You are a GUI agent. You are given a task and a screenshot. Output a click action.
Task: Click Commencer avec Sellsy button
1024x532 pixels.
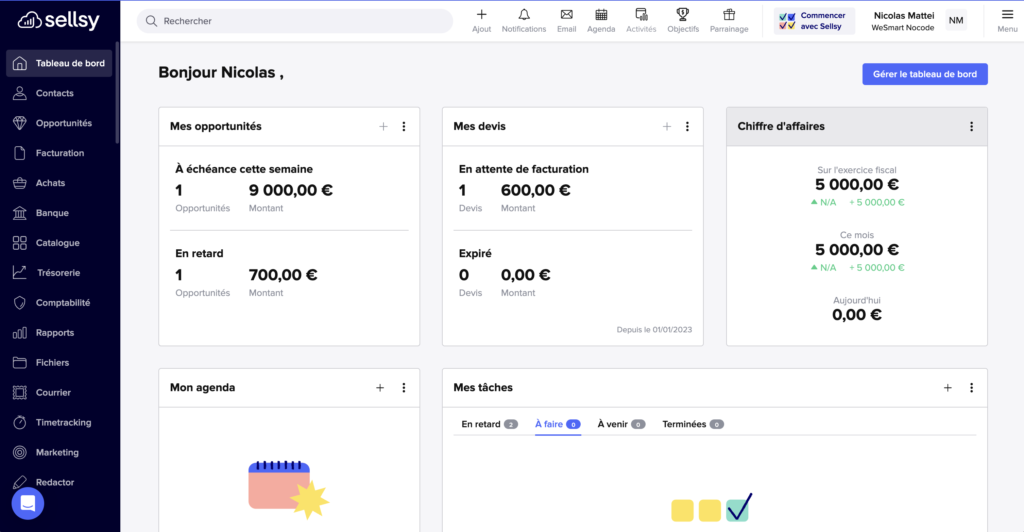click(x=814, y=21)
